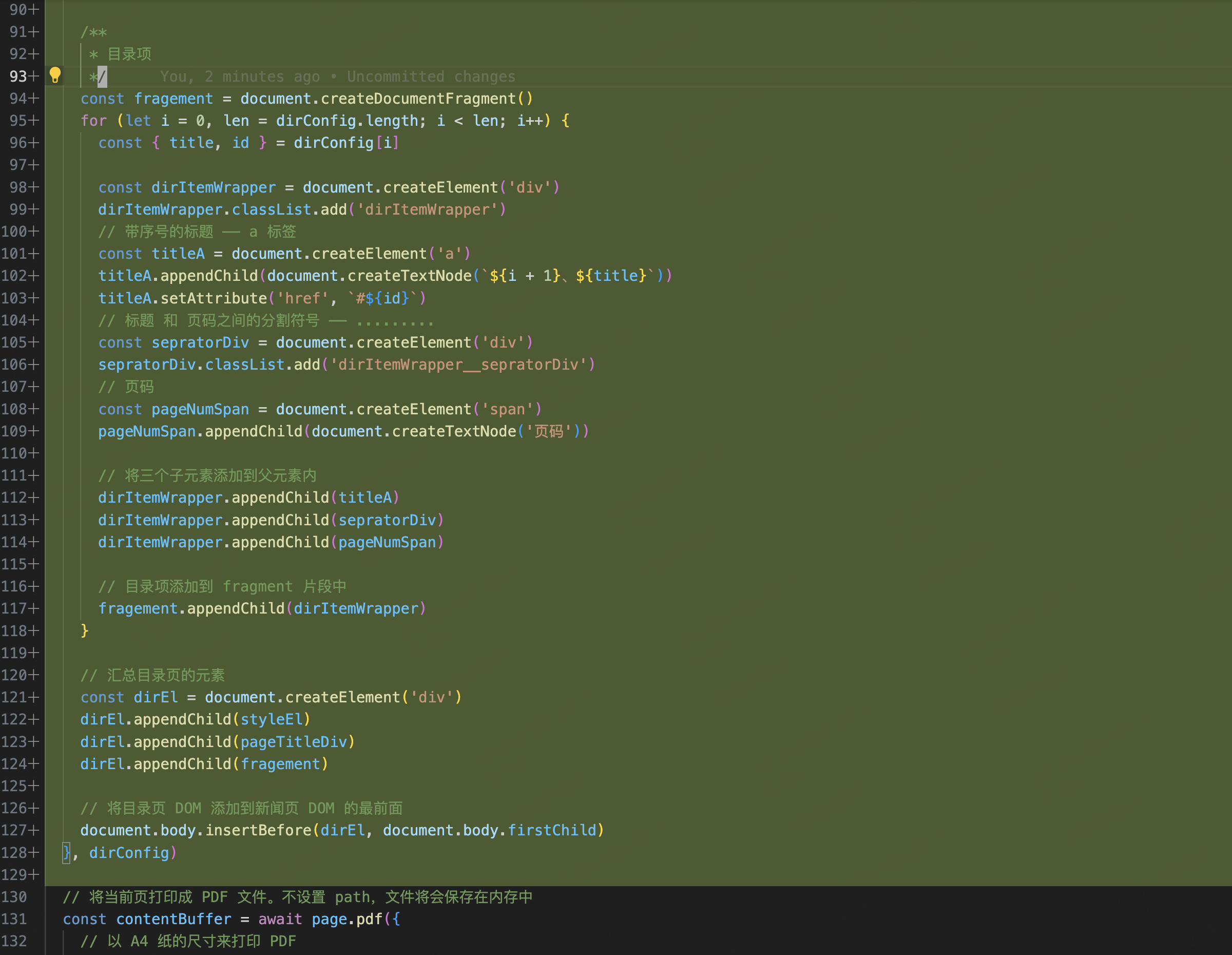Screen dimensions: 1232x955
Task: Click the git blame annotation 'You, 2 minutes ago'
Action: pyautogui.click(x=240, y=77)
